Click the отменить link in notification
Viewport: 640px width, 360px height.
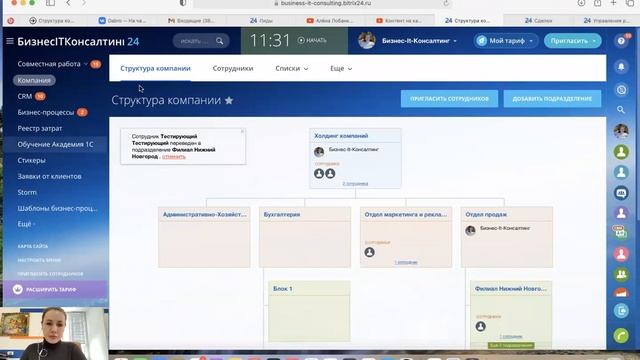click(x=174, y=156)
